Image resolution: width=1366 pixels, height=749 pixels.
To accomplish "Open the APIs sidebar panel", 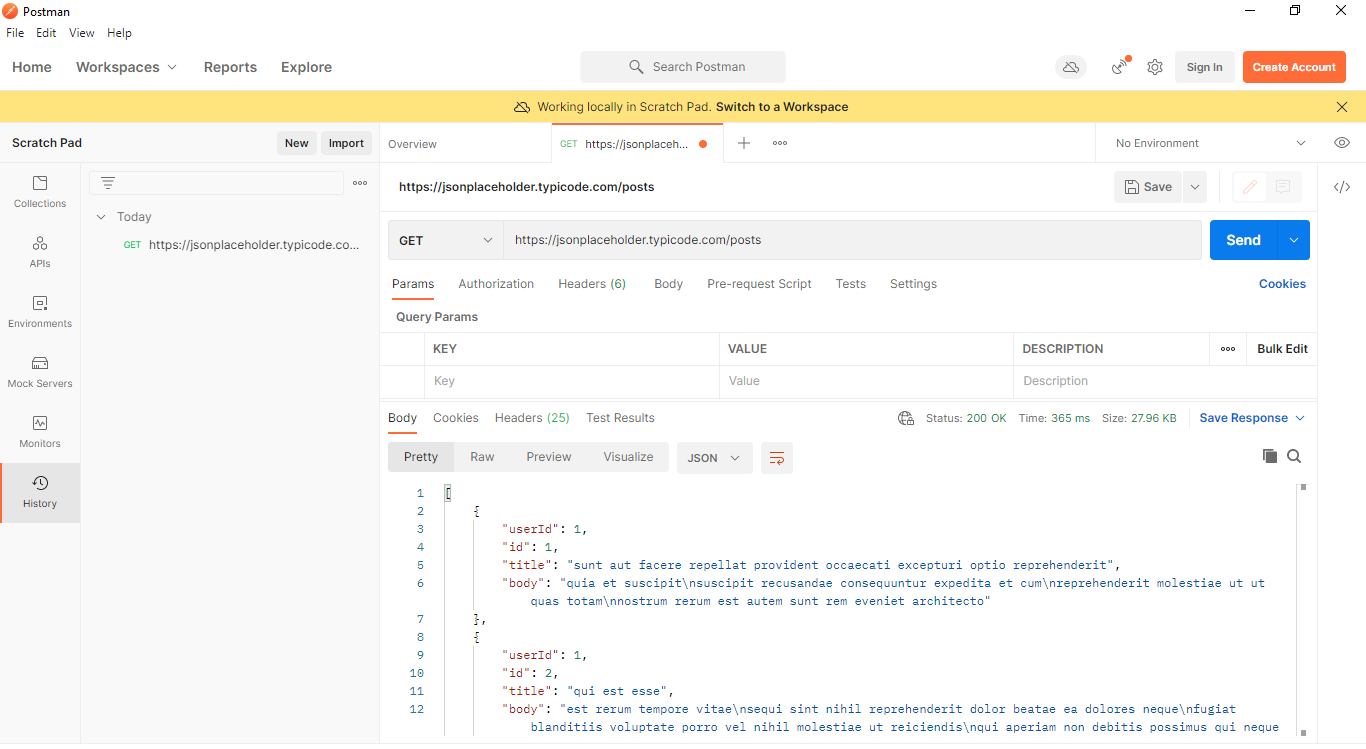I will [40, 252].
